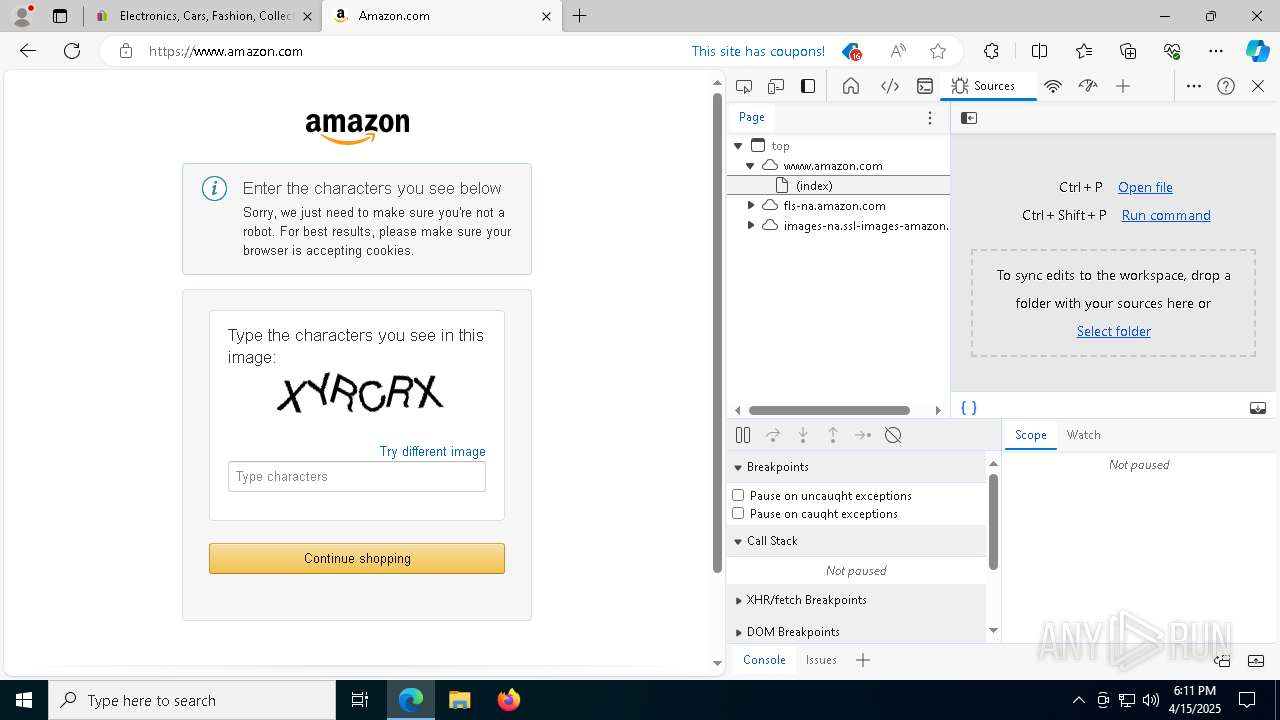Hide the navigator sidebar toggle

coord(969,118)
